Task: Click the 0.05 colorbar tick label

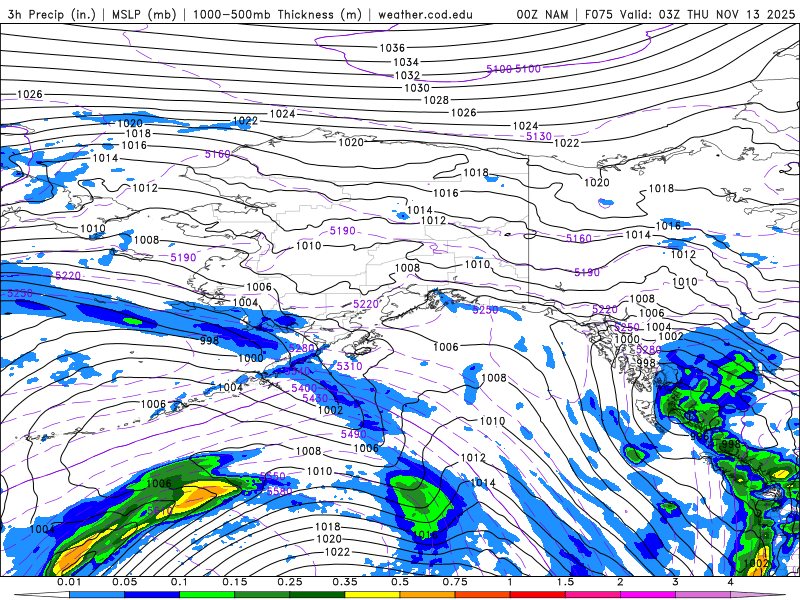Action: (124, 582)
